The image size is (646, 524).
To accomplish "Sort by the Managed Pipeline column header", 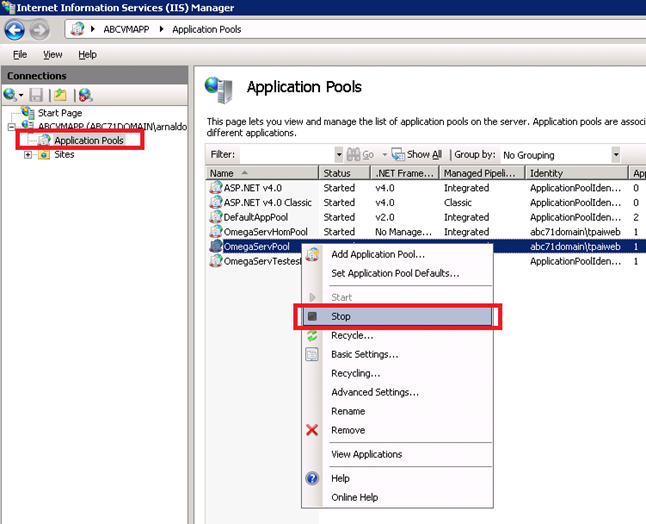I will (x=482, y=173).
